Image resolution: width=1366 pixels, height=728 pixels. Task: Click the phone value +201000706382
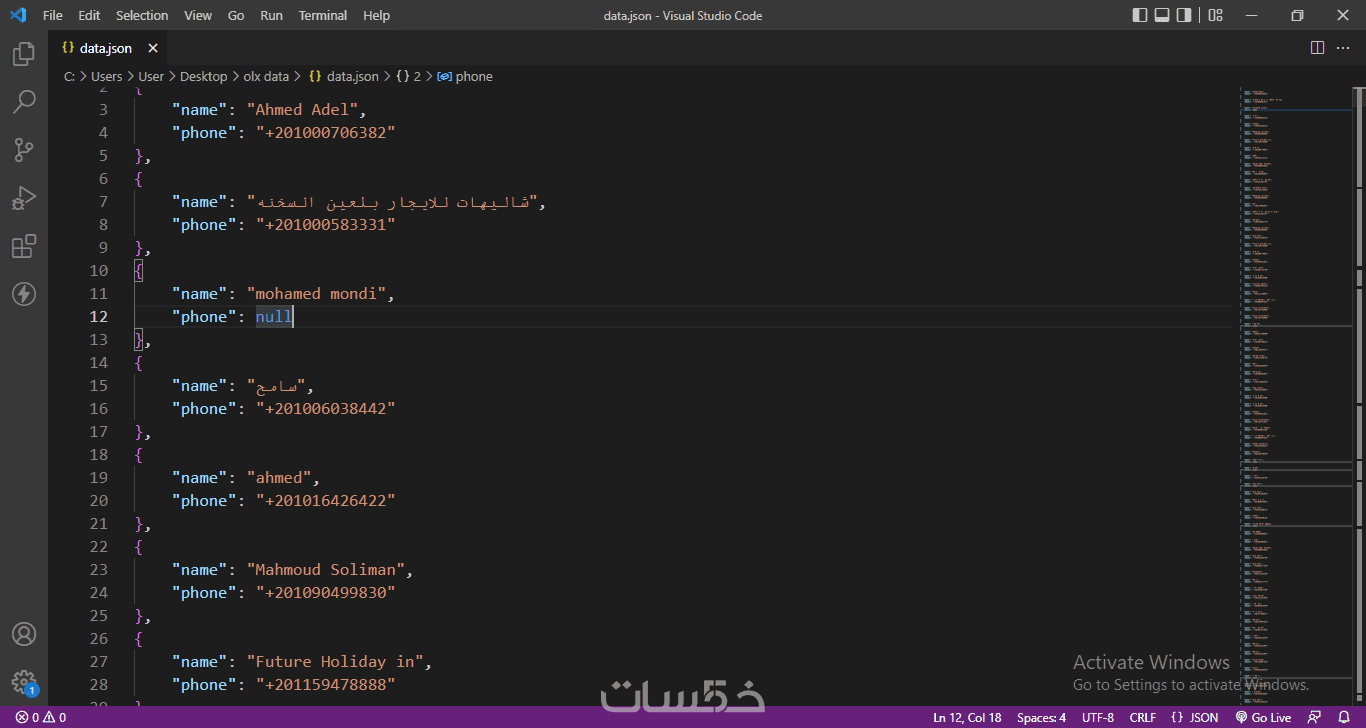coord(326,133)
